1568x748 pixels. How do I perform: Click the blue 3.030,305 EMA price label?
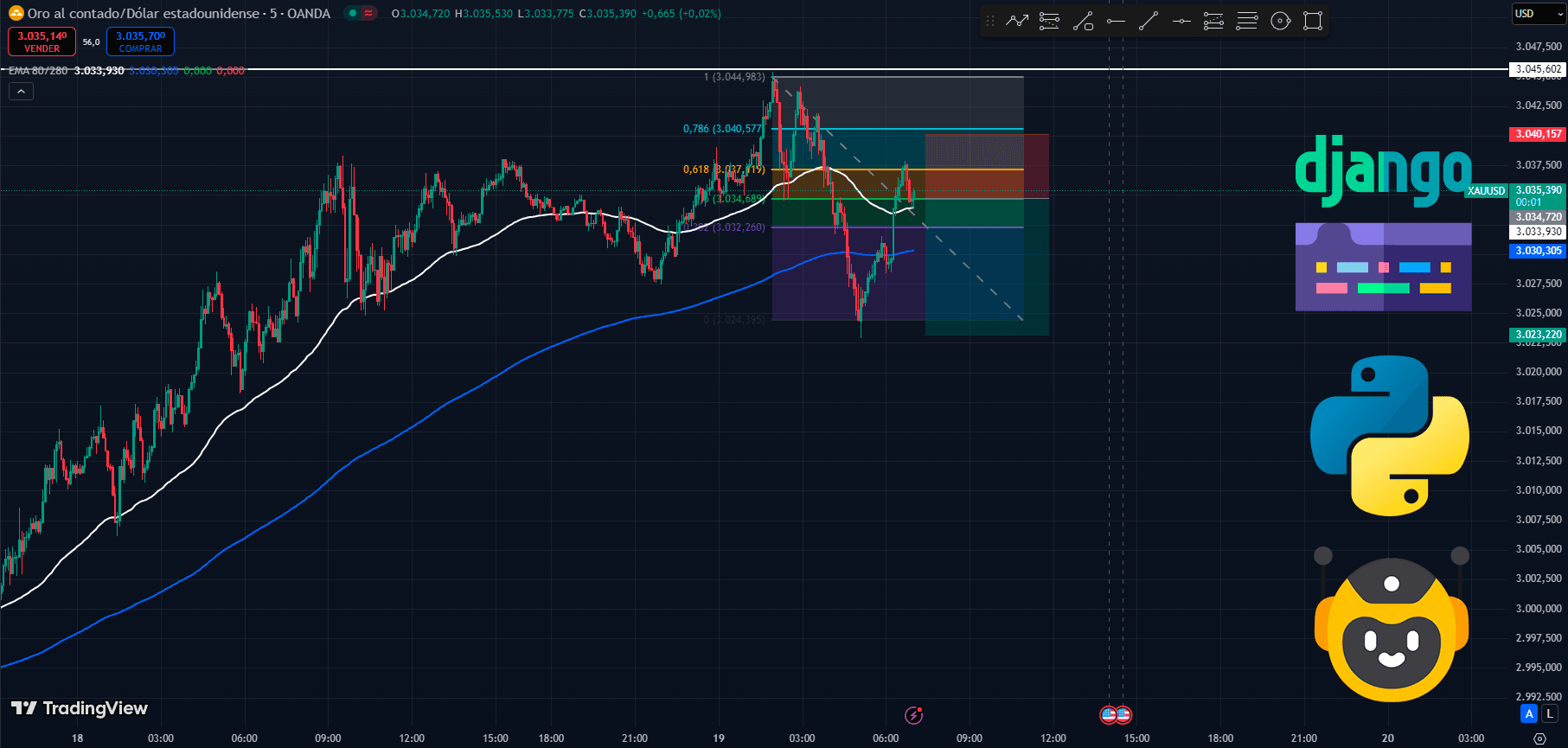(1539, 251)
